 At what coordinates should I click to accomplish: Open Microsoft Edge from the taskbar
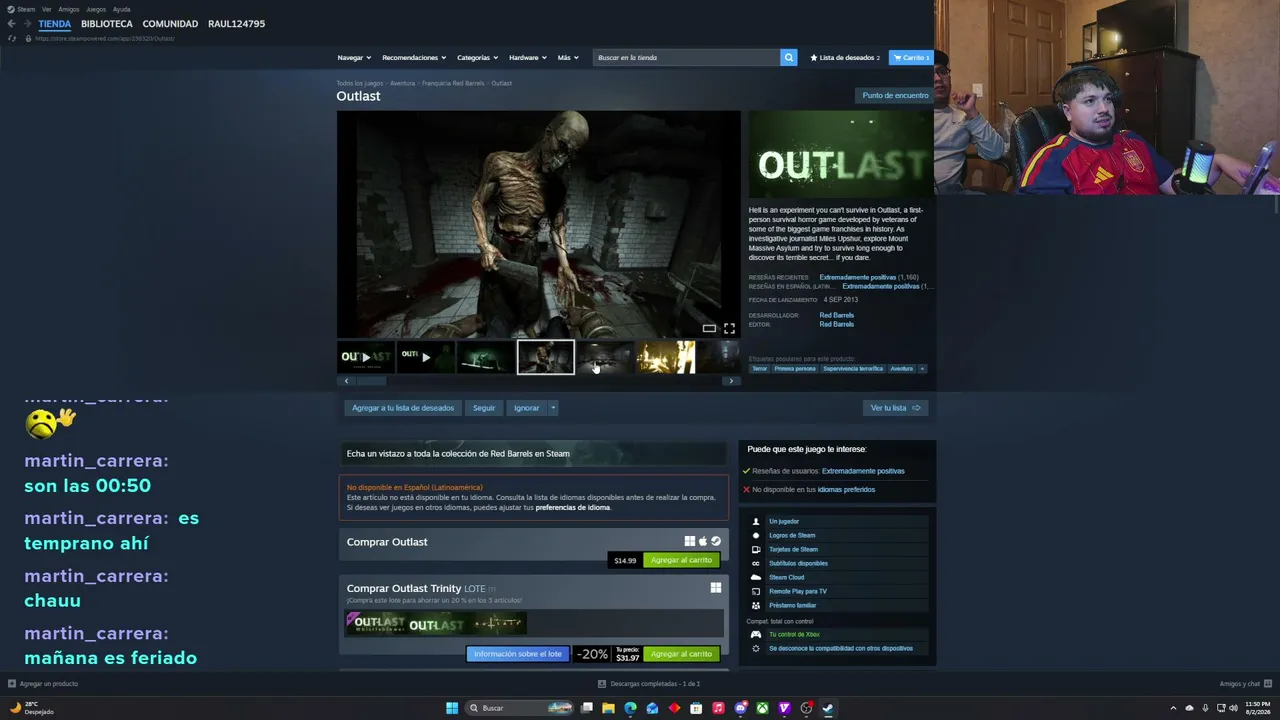coord(630,708)
